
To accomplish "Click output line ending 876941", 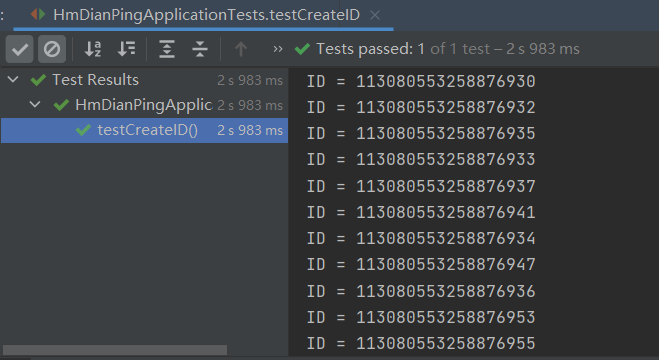I will 421,212.
